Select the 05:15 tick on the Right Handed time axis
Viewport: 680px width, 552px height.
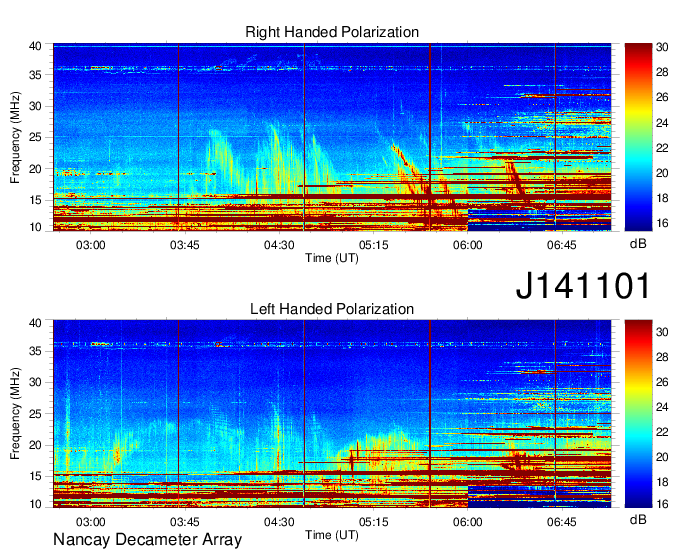coord(373,245)
